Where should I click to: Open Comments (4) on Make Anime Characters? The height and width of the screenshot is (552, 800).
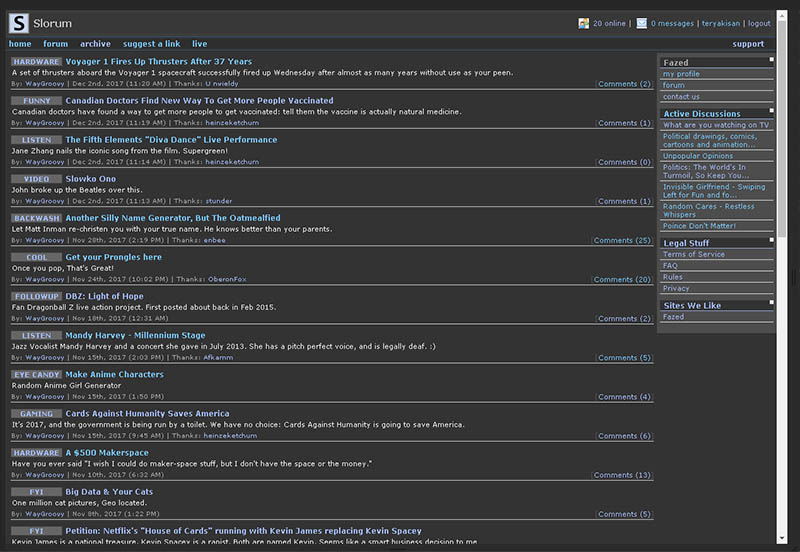pyautogui.click(x=624, y=397)
